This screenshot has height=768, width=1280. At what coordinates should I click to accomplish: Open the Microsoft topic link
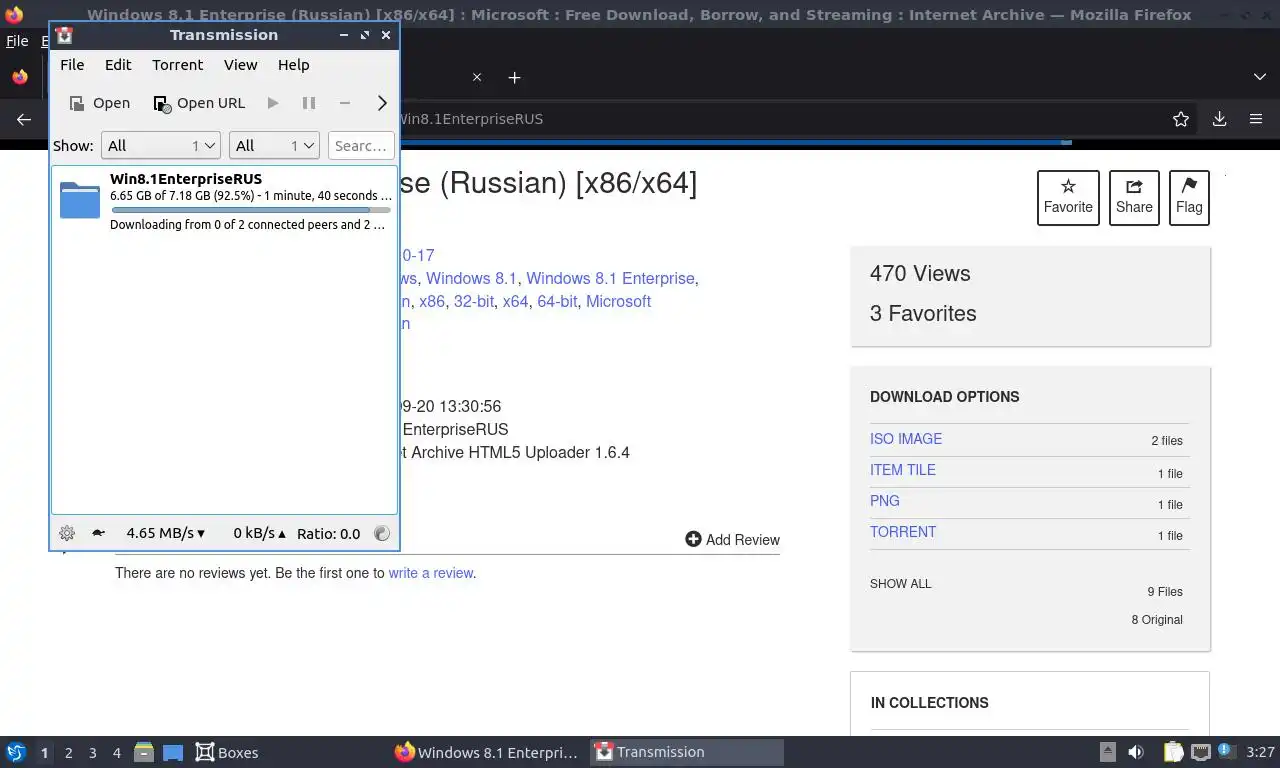(618, 301)
